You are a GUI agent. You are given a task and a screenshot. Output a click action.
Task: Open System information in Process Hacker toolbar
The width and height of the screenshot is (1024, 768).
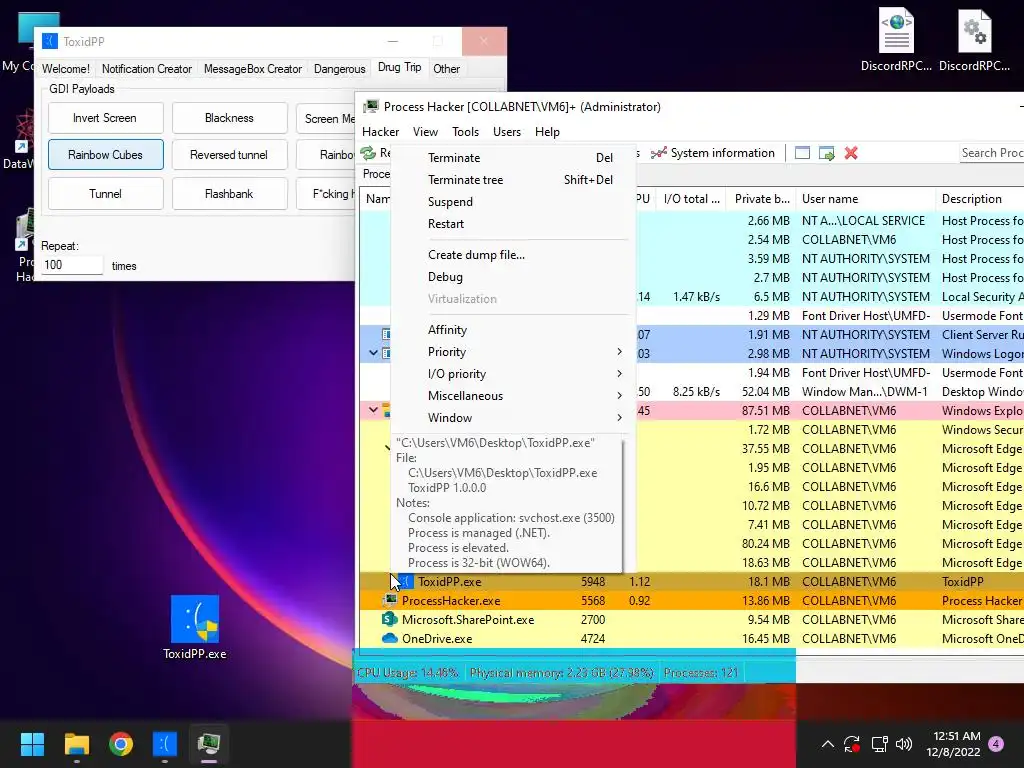coord(712,153)
